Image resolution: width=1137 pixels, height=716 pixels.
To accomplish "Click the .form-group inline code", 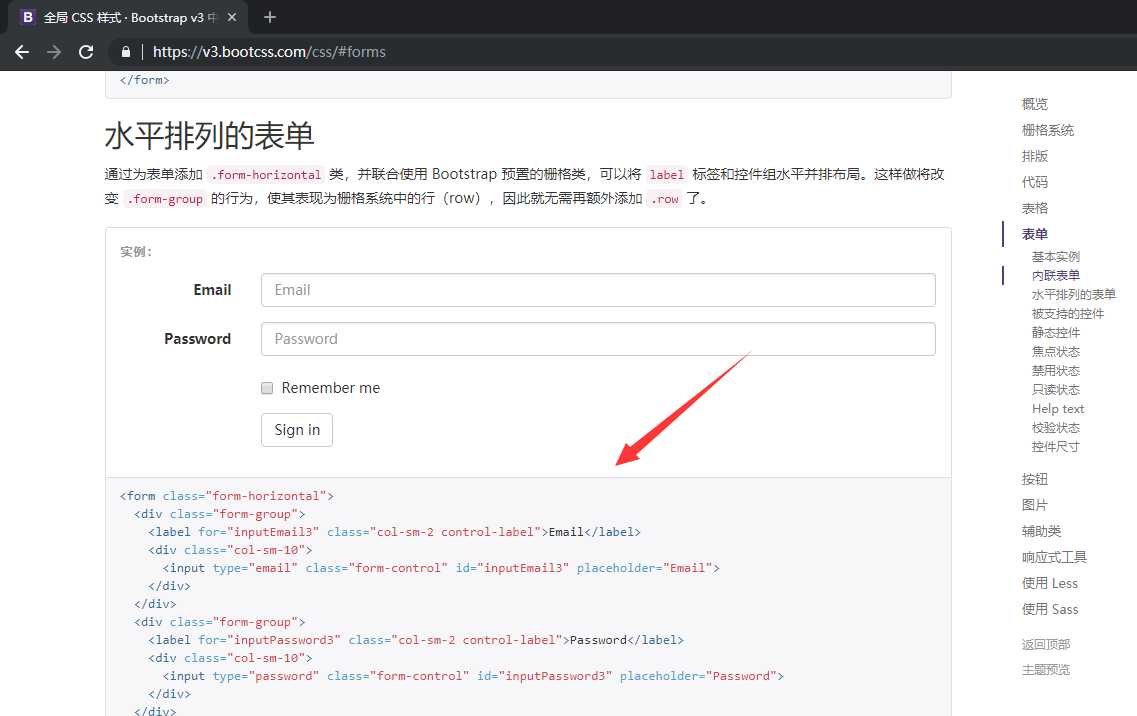I will pos(165,199).
